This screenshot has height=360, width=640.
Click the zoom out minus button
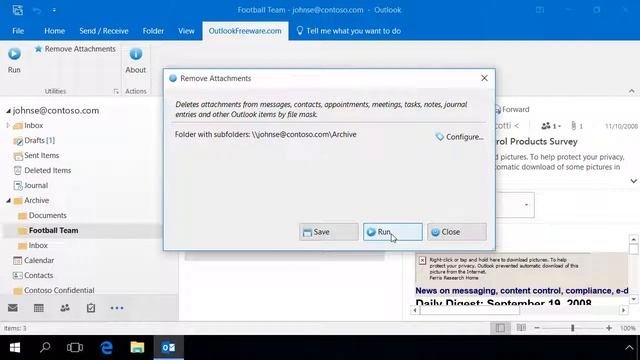pyautogui.click(x=537, y=328)
